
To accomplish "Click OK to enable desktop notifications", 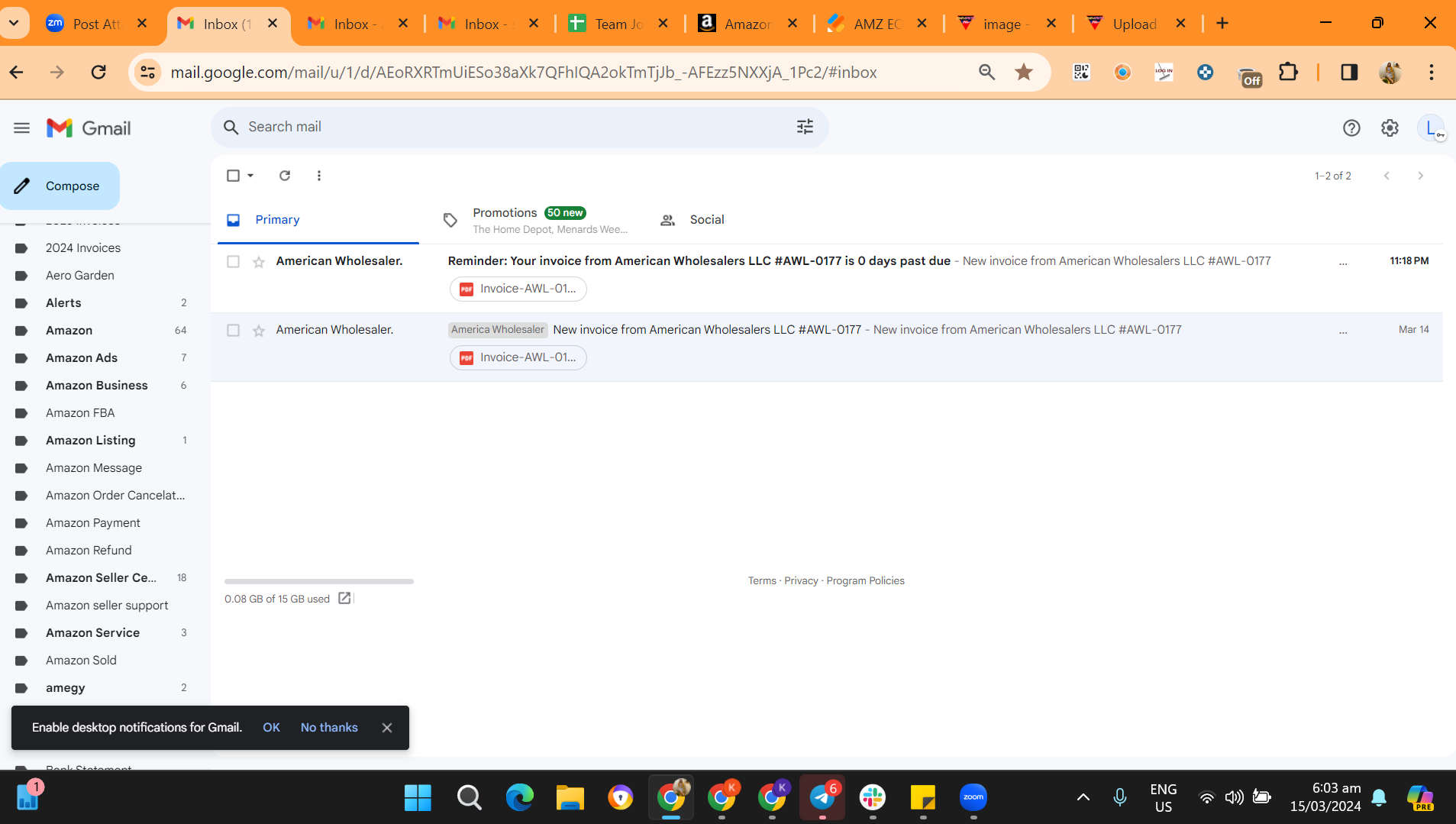I will pyautogui.click(x=271, y=728).
